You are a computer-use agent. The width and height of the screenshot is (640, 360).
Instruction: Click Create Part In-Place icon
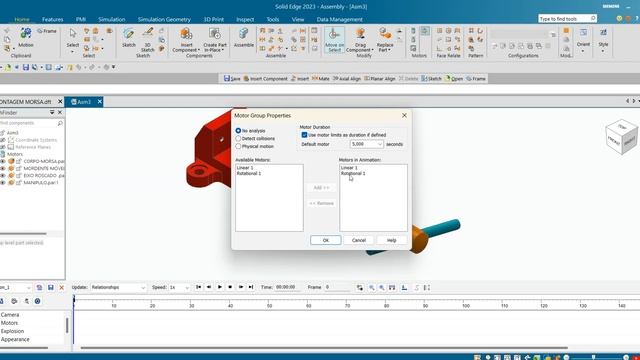click(x=215, y=34)
